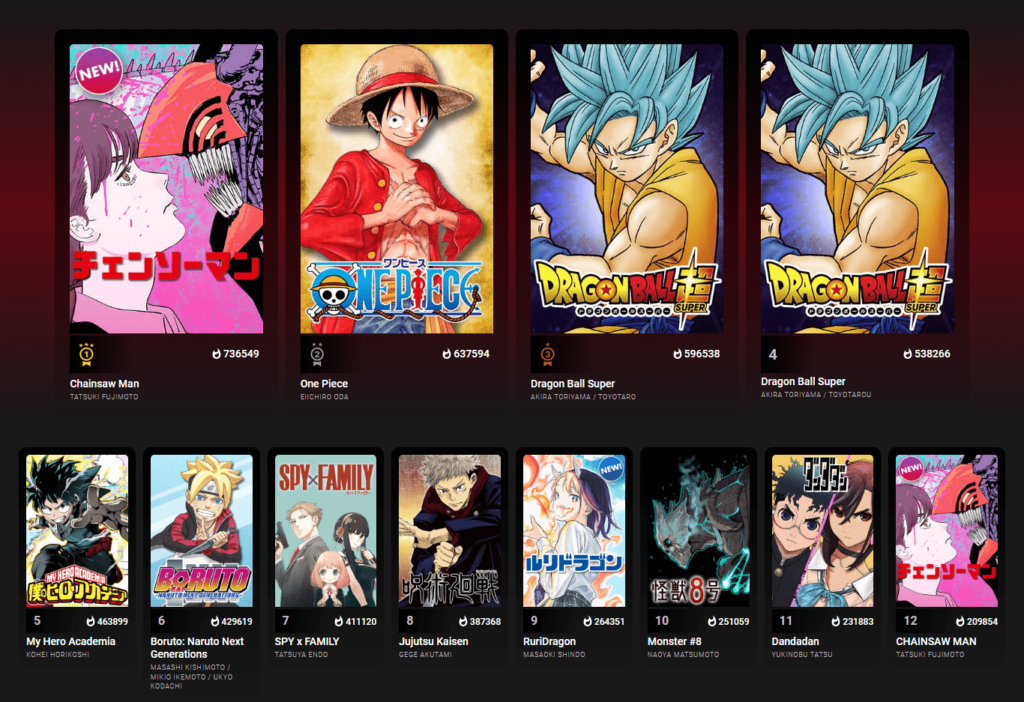This screenshot has height=702, width=1024.
Task: Click the flame icon beside 411120
Action: pyautogui.click(x=338, y=622)
